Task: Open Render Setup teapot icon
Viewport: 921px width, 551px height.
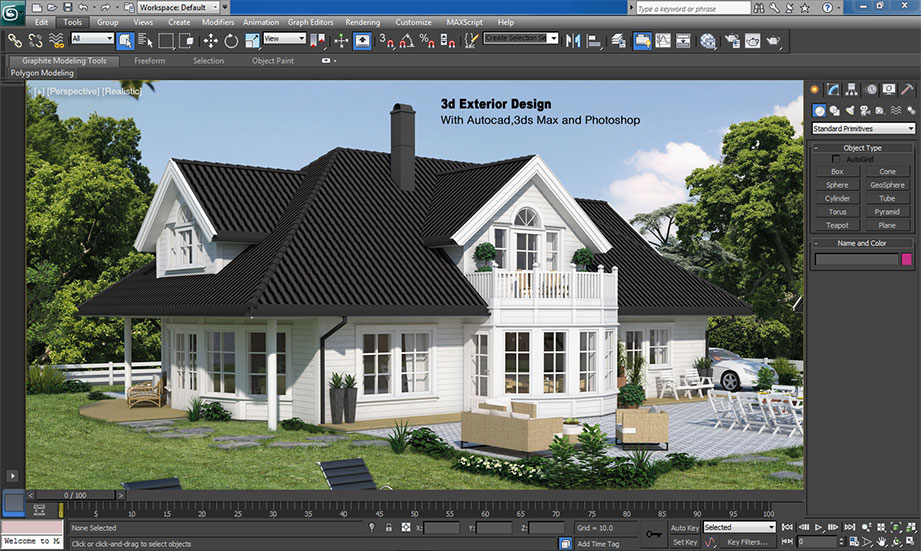Action: pyautogui.click(x=732, y=41)
